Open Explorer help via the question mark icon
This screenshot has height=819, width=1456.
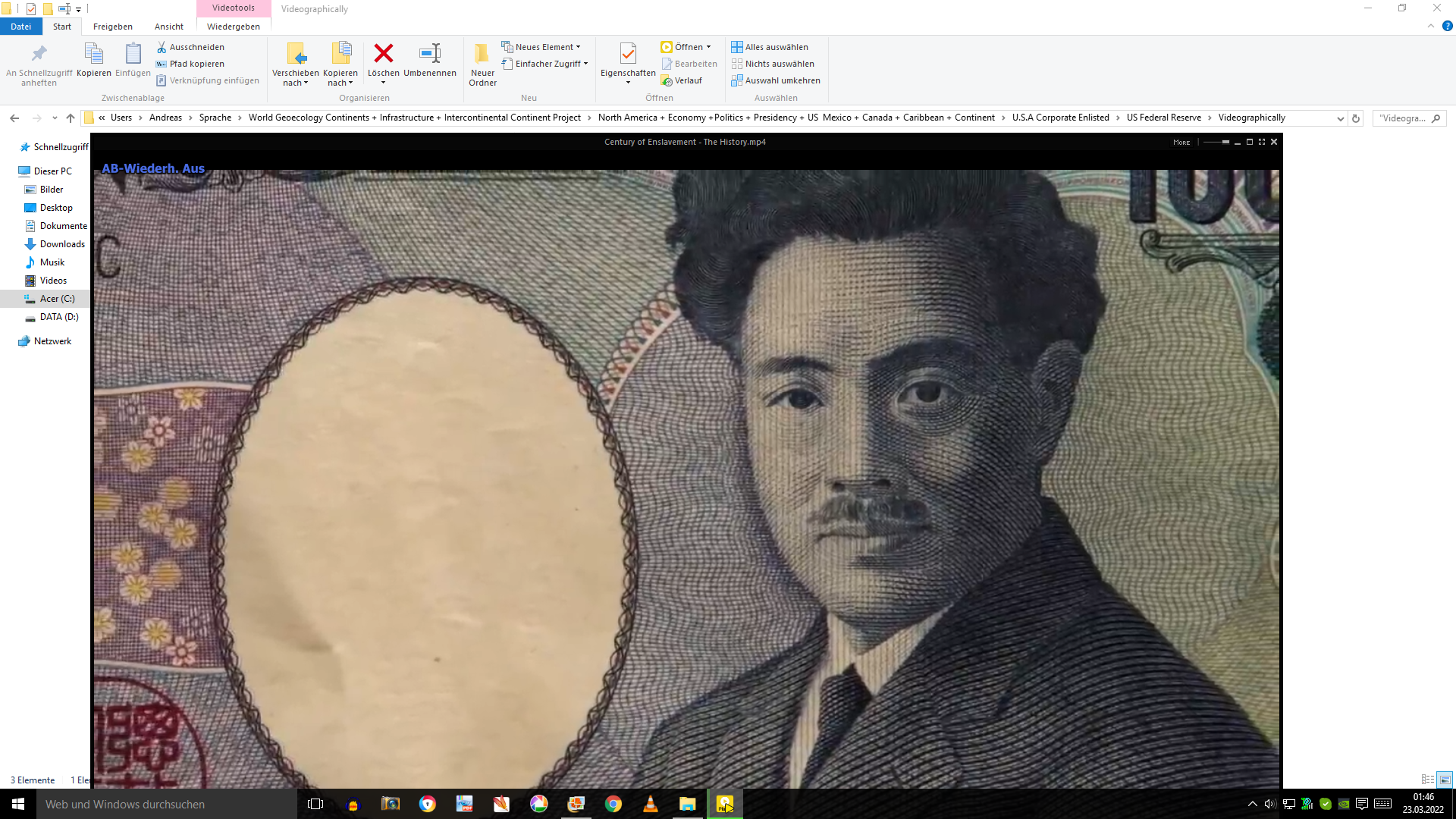pyautogui.click(x=1447, y=26)
